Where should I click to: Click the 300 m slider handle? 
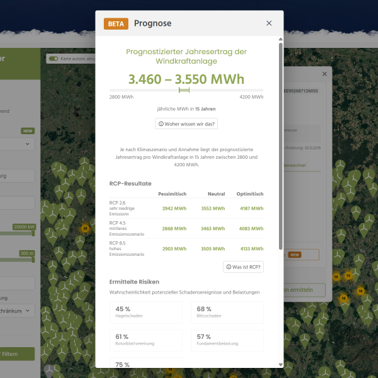click(x=33, y=260)
